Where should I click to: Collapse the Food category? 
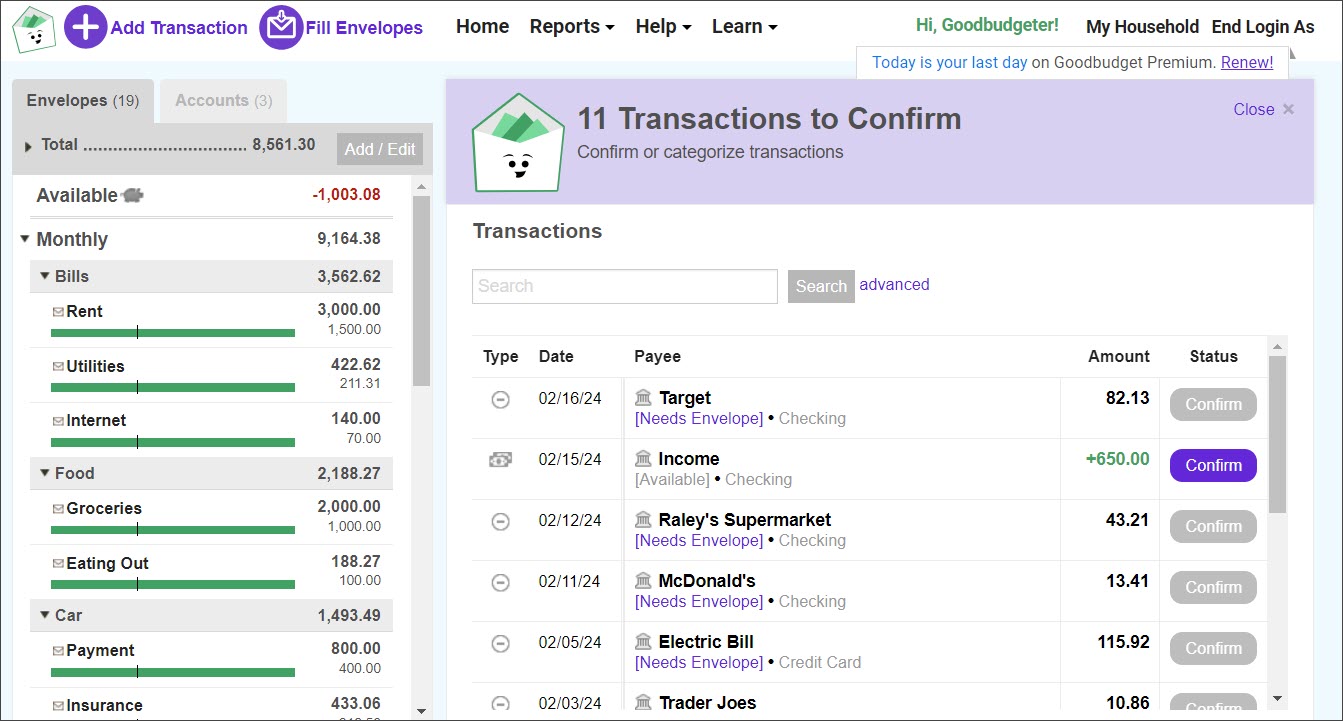(45, 473)
